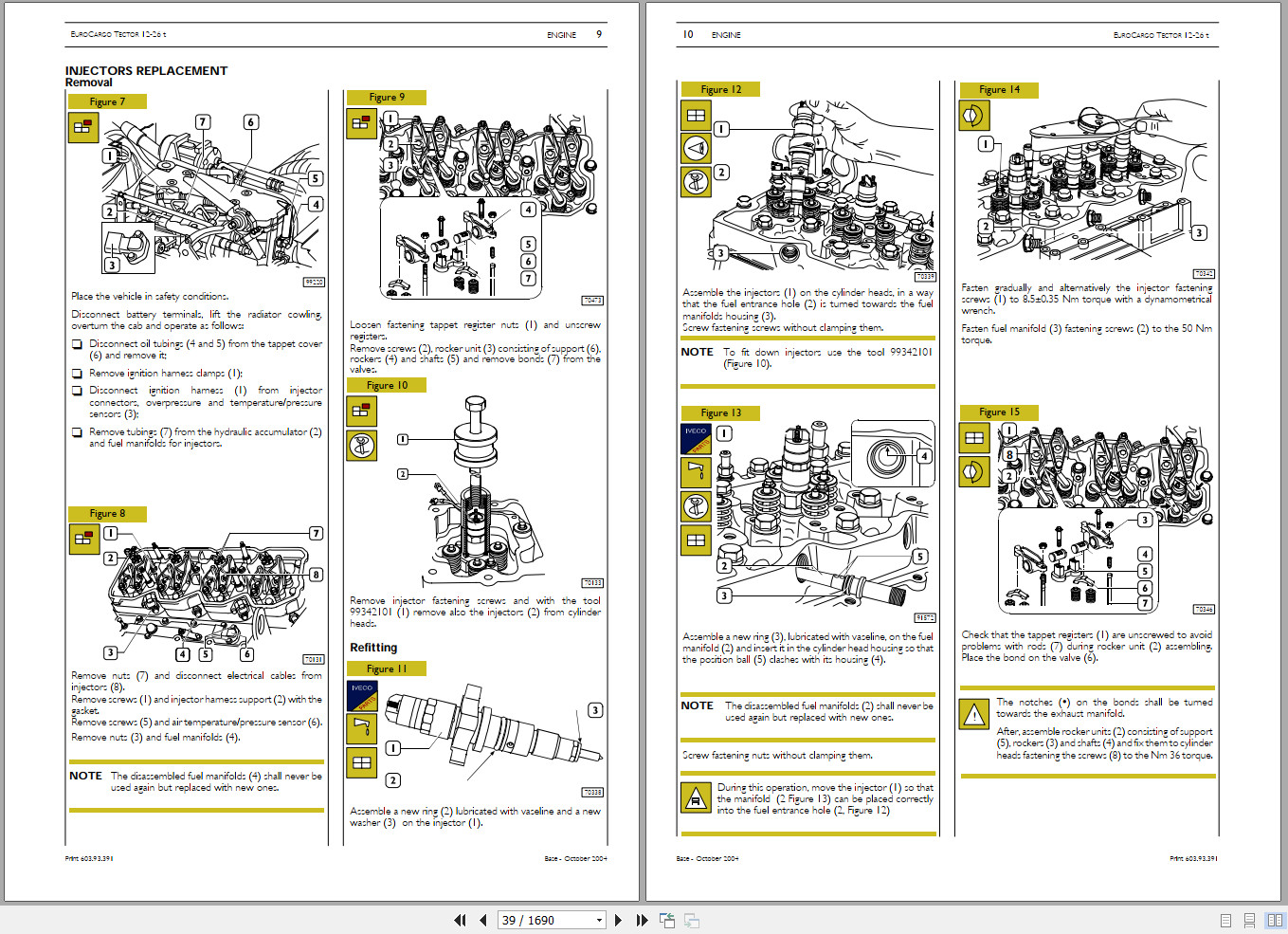Image resolution: width=1288 pixels, height=934 pixels.
Task: Go to the next page
Action: tap(618, 920)
